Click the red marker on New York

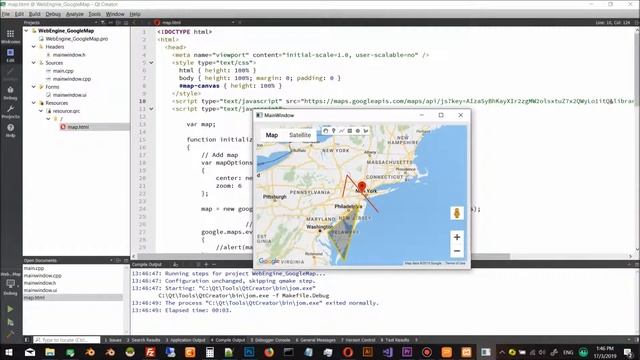point(362,187)
